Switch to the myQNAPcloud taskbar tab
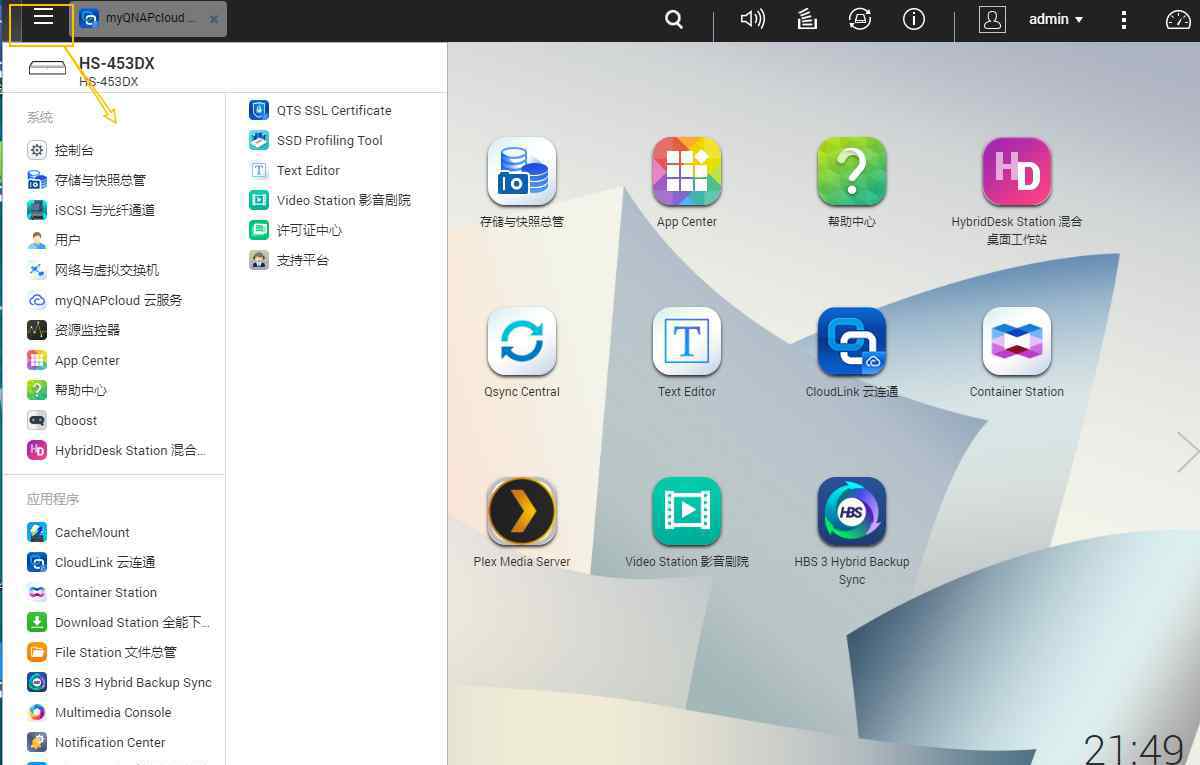Image resolution: width=1200 pixels, height=765 pixels. 152,19
